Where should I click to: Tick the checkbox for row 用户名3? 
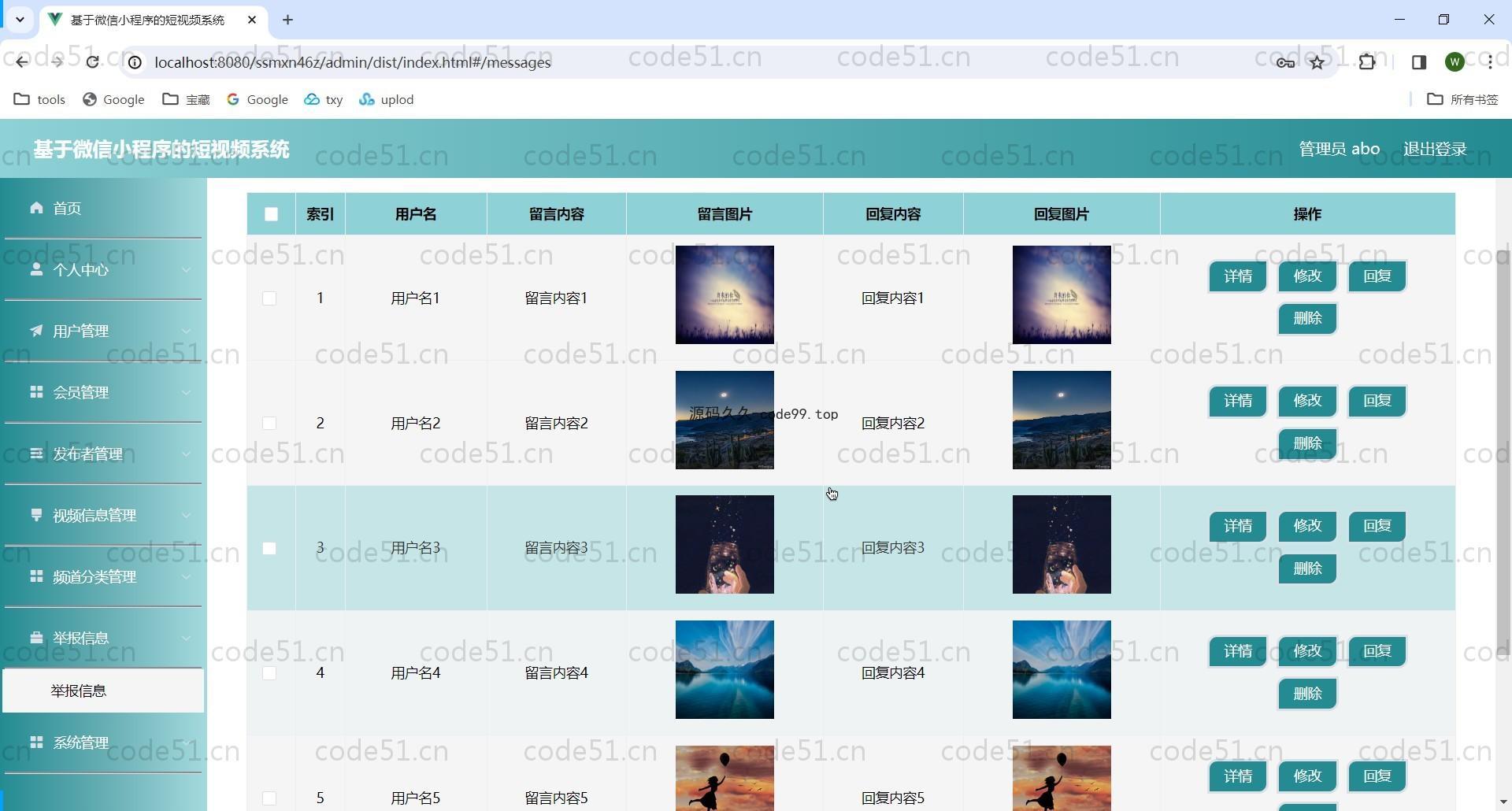pyautogui.click(x=269, y=548)
